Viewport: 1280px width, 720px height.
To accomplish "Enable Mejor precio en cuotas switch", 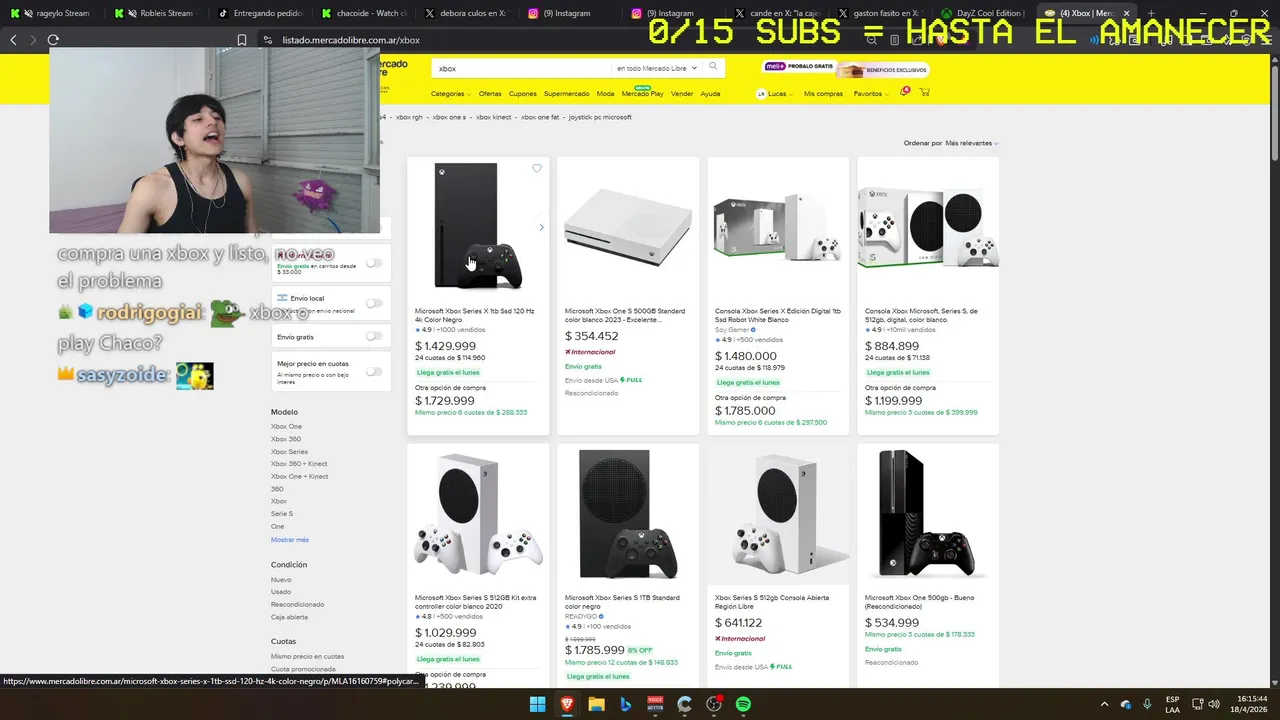I will pos(373,371).
